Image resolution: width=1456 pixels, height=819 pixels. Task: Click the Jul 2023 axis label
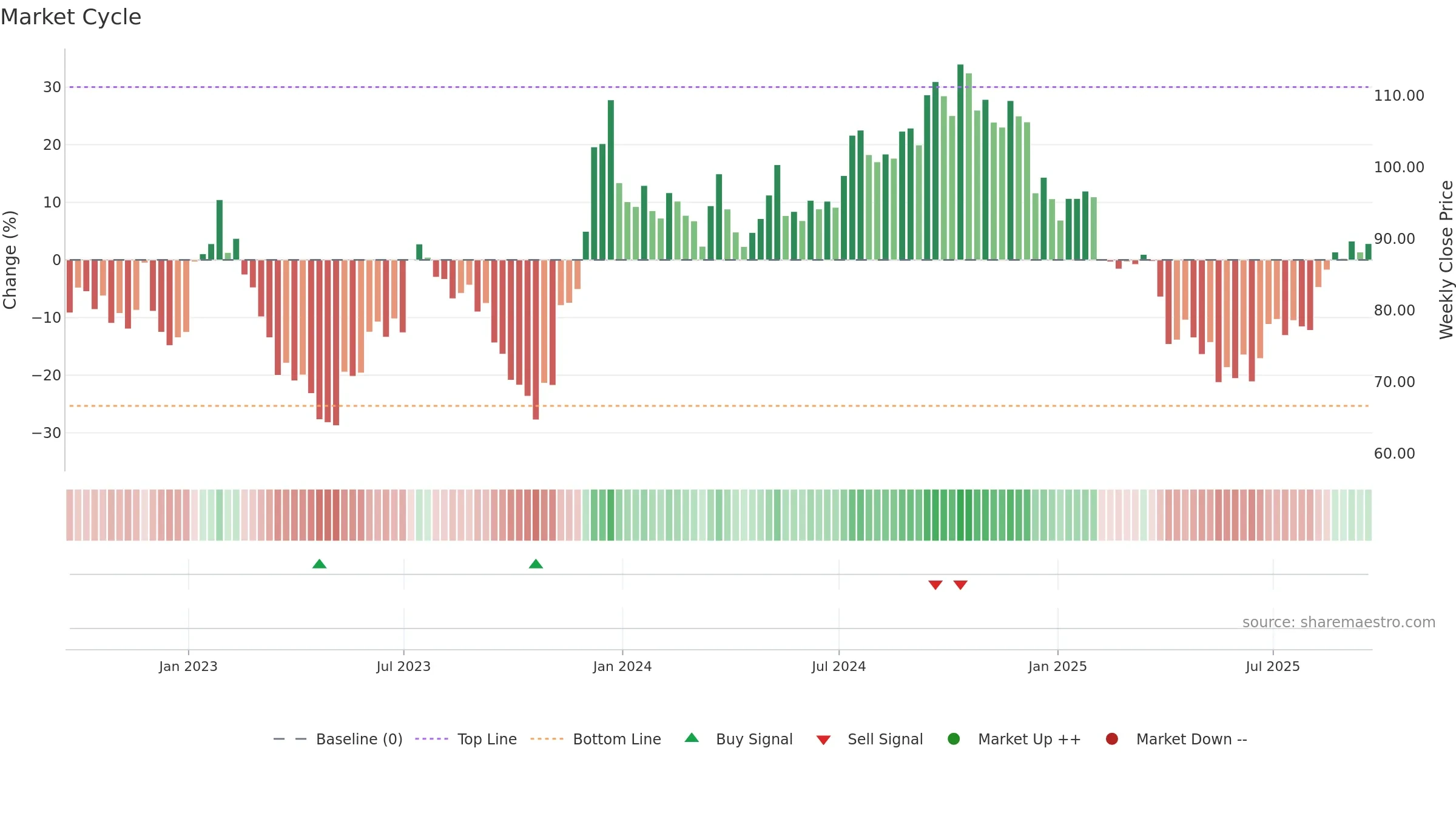point(403,666)
